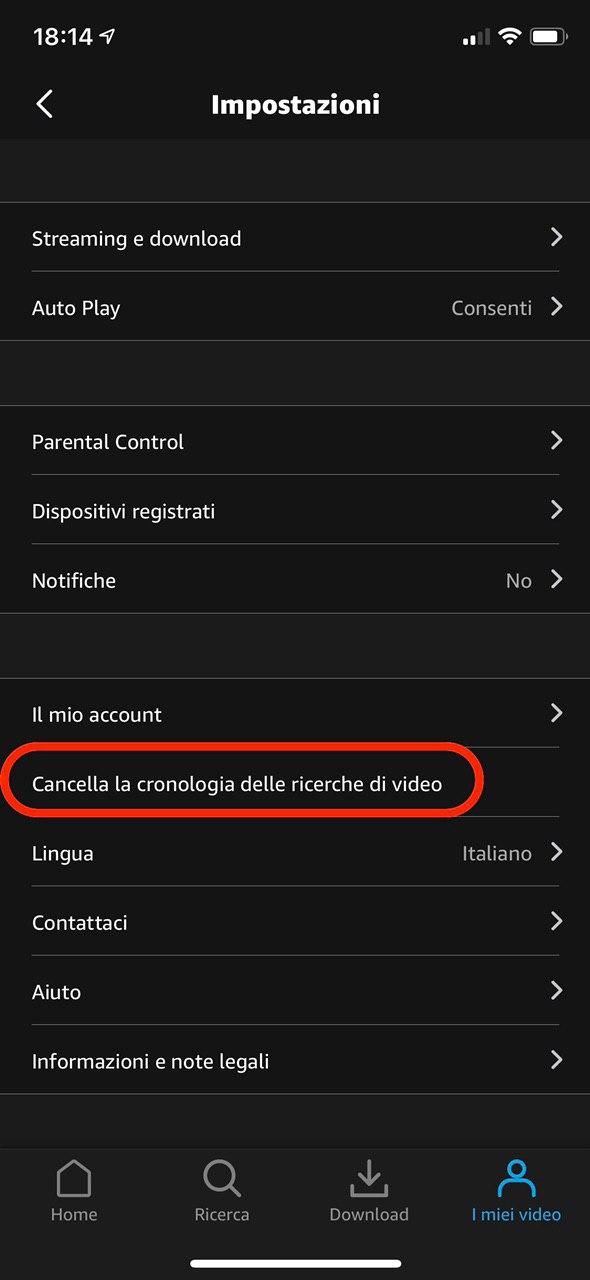This screenshot has height=1280, width=590.
Task: Tap the Impostazioni page title
Action: [x=295, y=105]
